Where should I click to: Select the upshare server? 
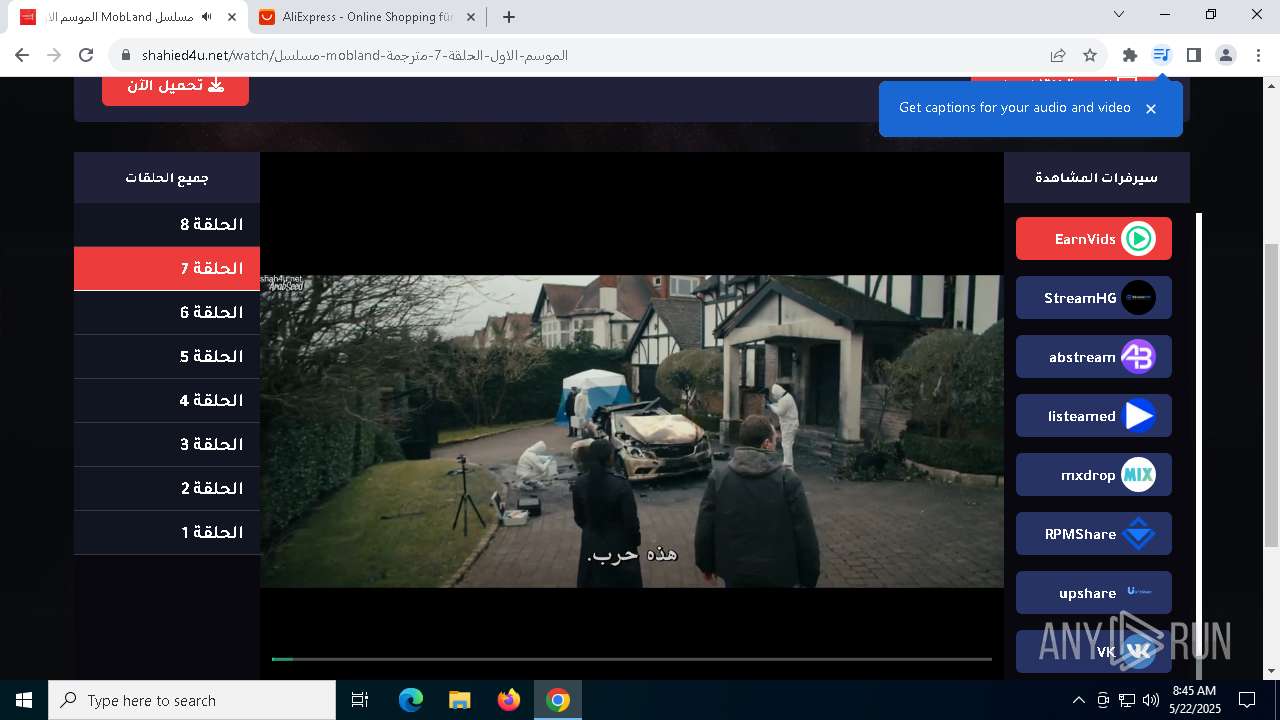coord(1093,593)
